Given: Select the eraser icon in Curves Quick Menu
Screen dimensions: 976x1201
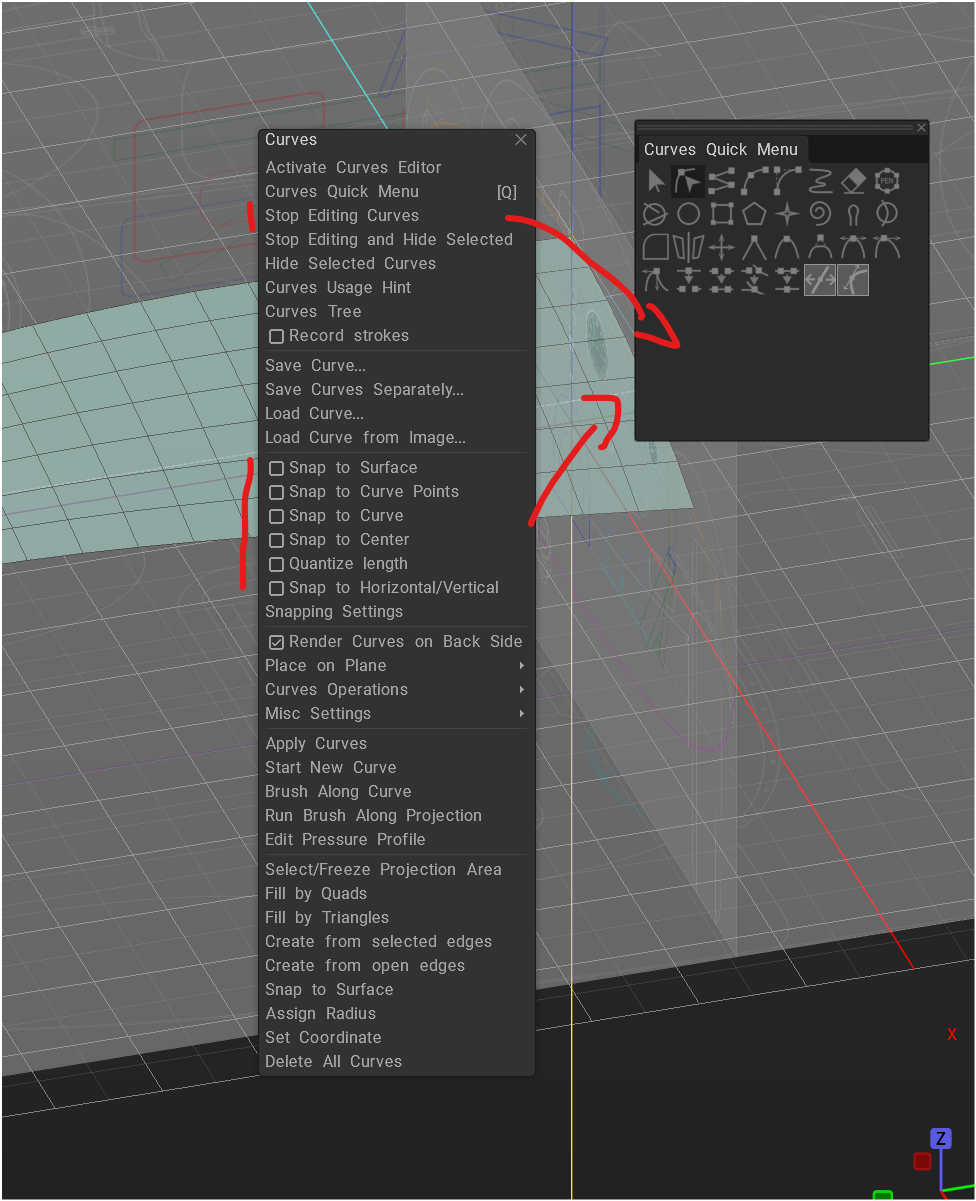Looking at the screenshot, I should [853, 181].
